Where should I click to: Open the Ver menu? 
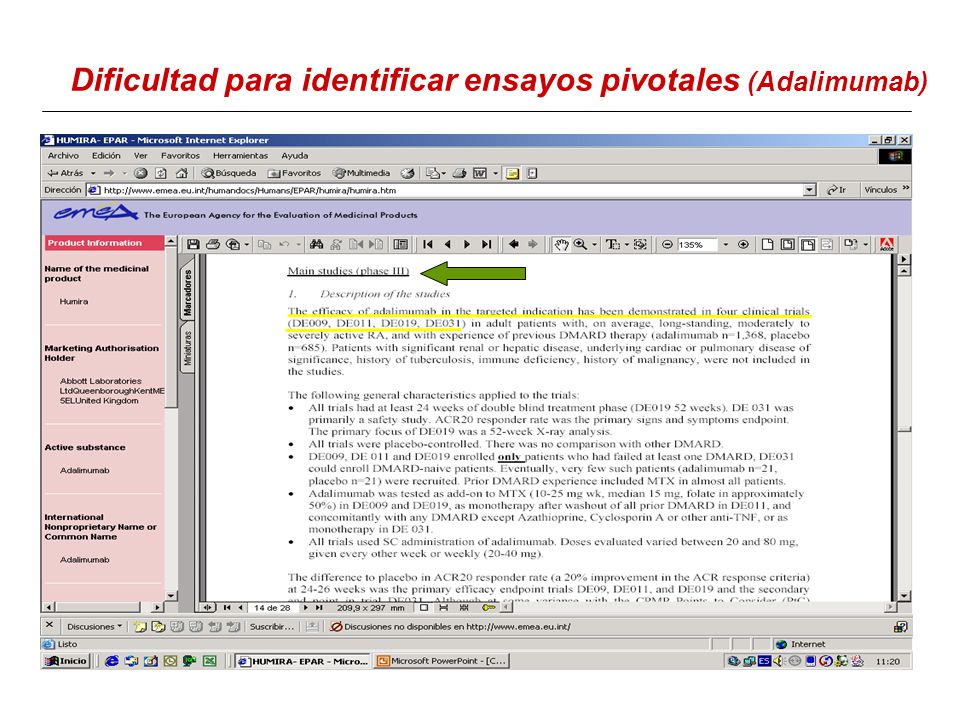(141, 156)
